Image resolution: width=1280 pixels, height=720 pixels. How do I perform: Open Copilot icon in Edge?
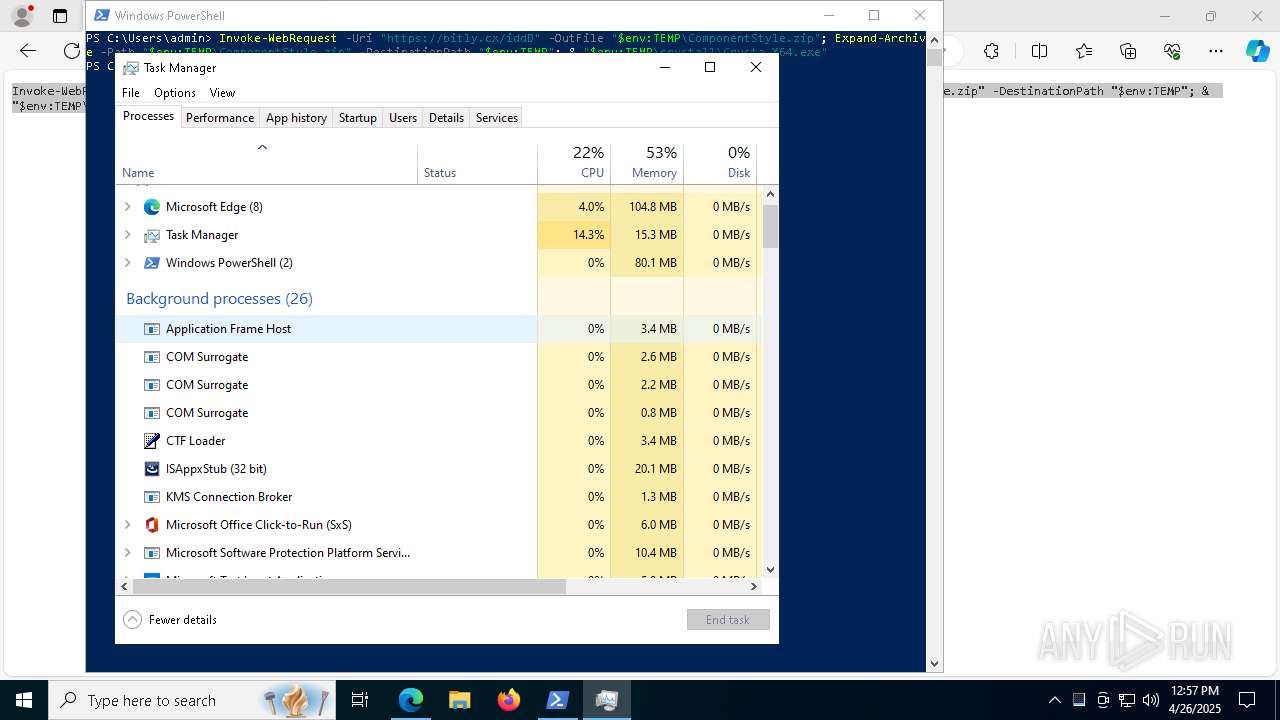(1257, 51)
